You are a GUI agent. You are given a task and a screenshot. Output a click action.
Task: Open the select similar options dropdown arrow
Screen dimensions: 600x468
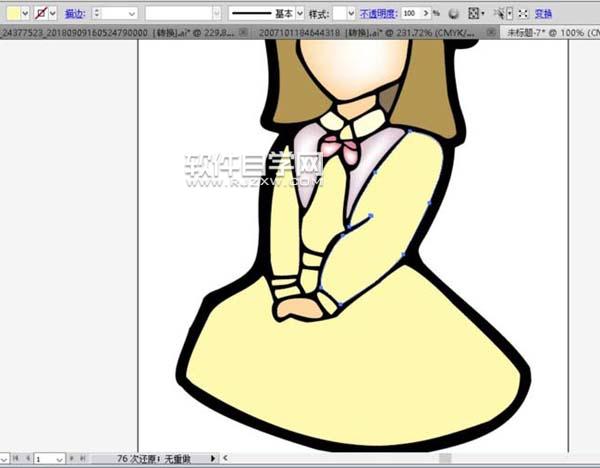pos(510,14)
